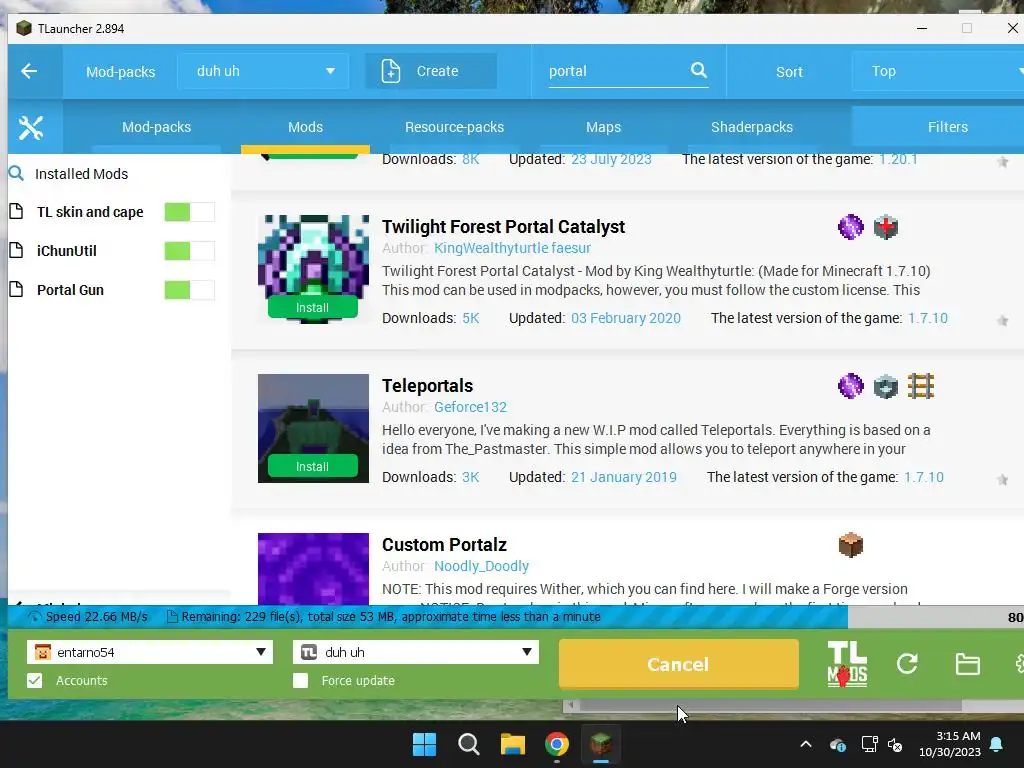Click red cross block icon on Twilight Forest card
Image resolution: width=1024 pixels, height=768 pixels.
[x=886, y=227]
